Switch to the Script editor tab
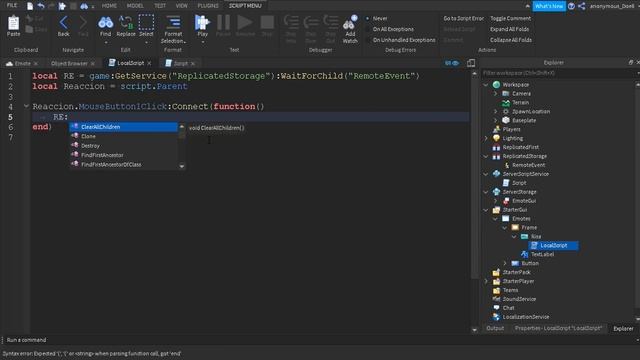 tap(180, 63)
